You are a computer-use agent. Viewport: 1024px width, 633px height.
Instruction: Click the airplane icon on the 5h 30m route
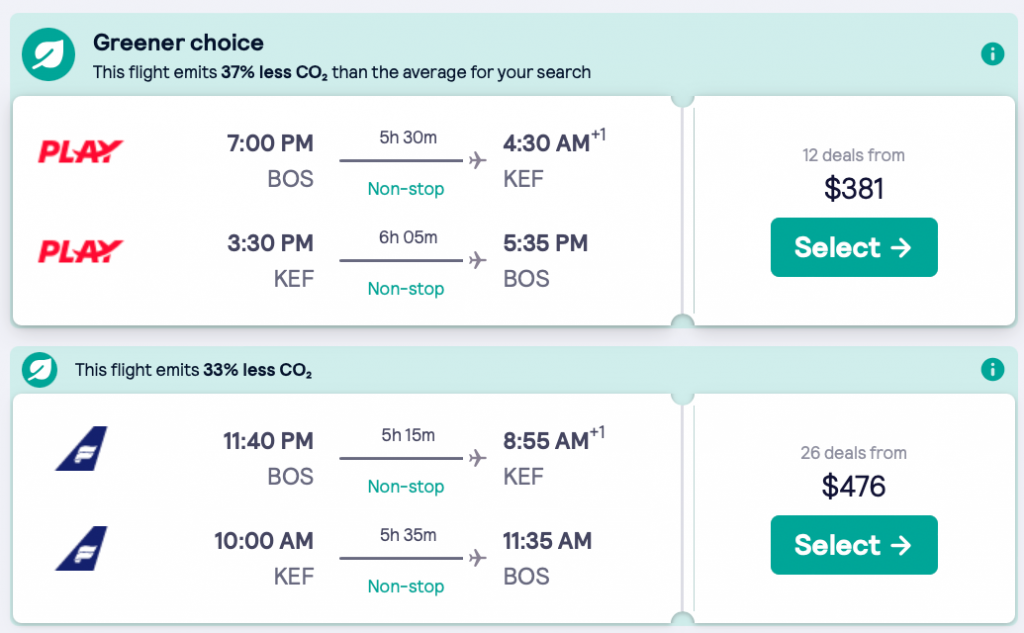(x=477, y=160)
